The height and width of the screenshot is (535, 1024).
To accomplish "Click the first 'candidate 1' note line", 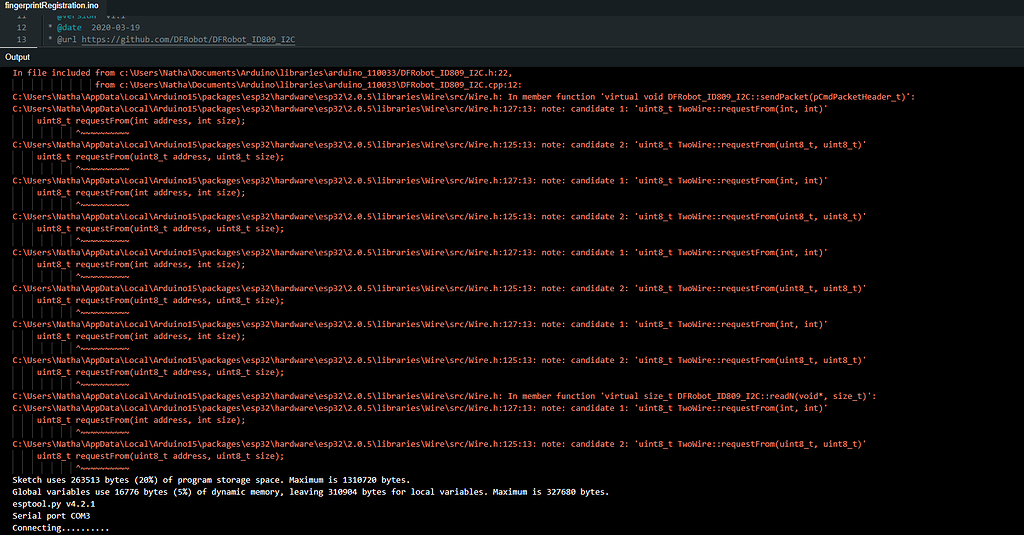I will 420,109.
